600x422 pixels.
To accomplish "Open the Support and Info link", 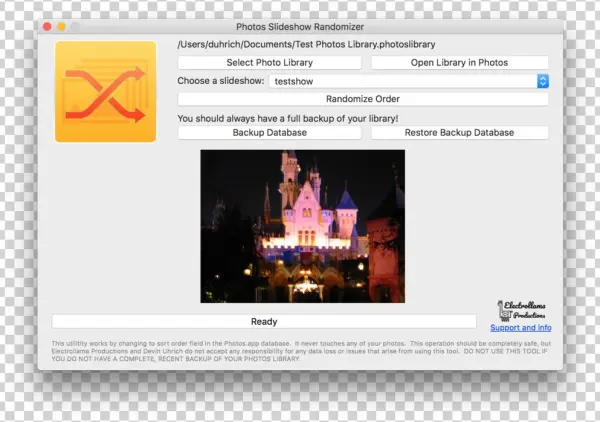I will (521, 327).
